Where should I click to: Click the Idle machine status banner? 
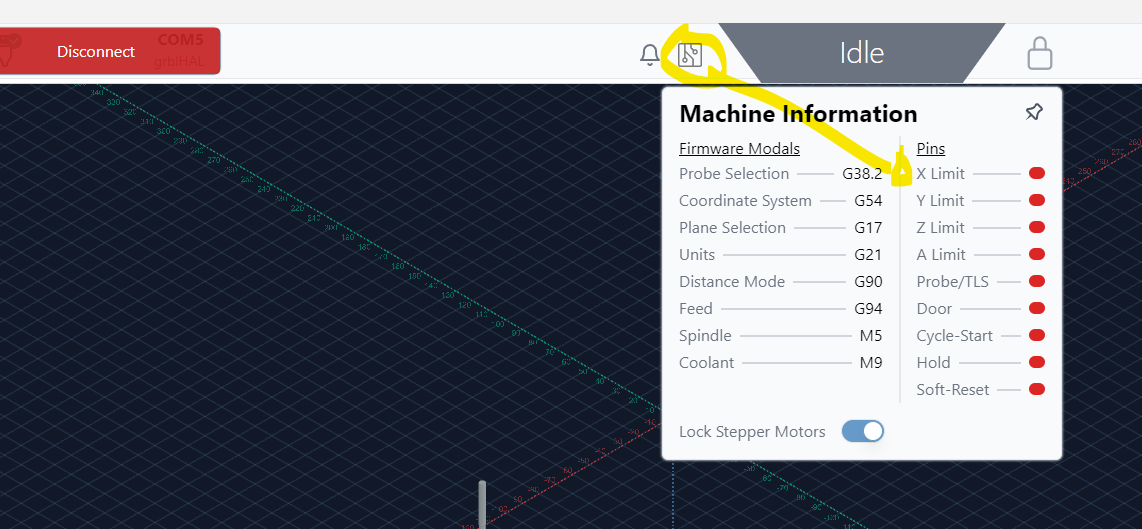click(x=861, y=52)
